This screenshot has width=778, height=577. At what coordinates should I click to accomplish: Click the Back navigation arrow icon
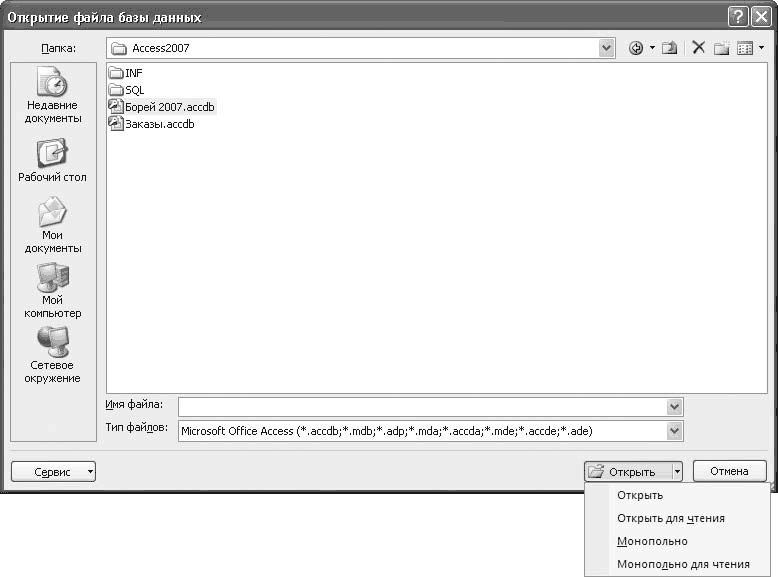pos(636,48)
